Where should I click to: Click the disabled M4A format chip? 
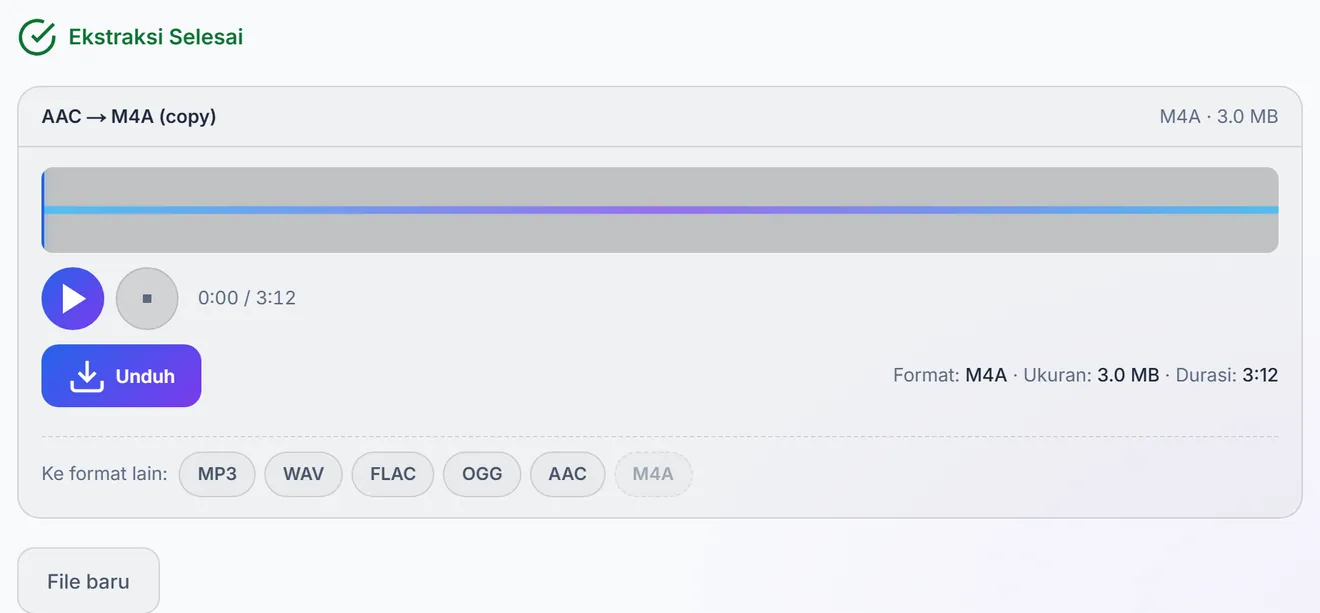click(x=653, y=474)
